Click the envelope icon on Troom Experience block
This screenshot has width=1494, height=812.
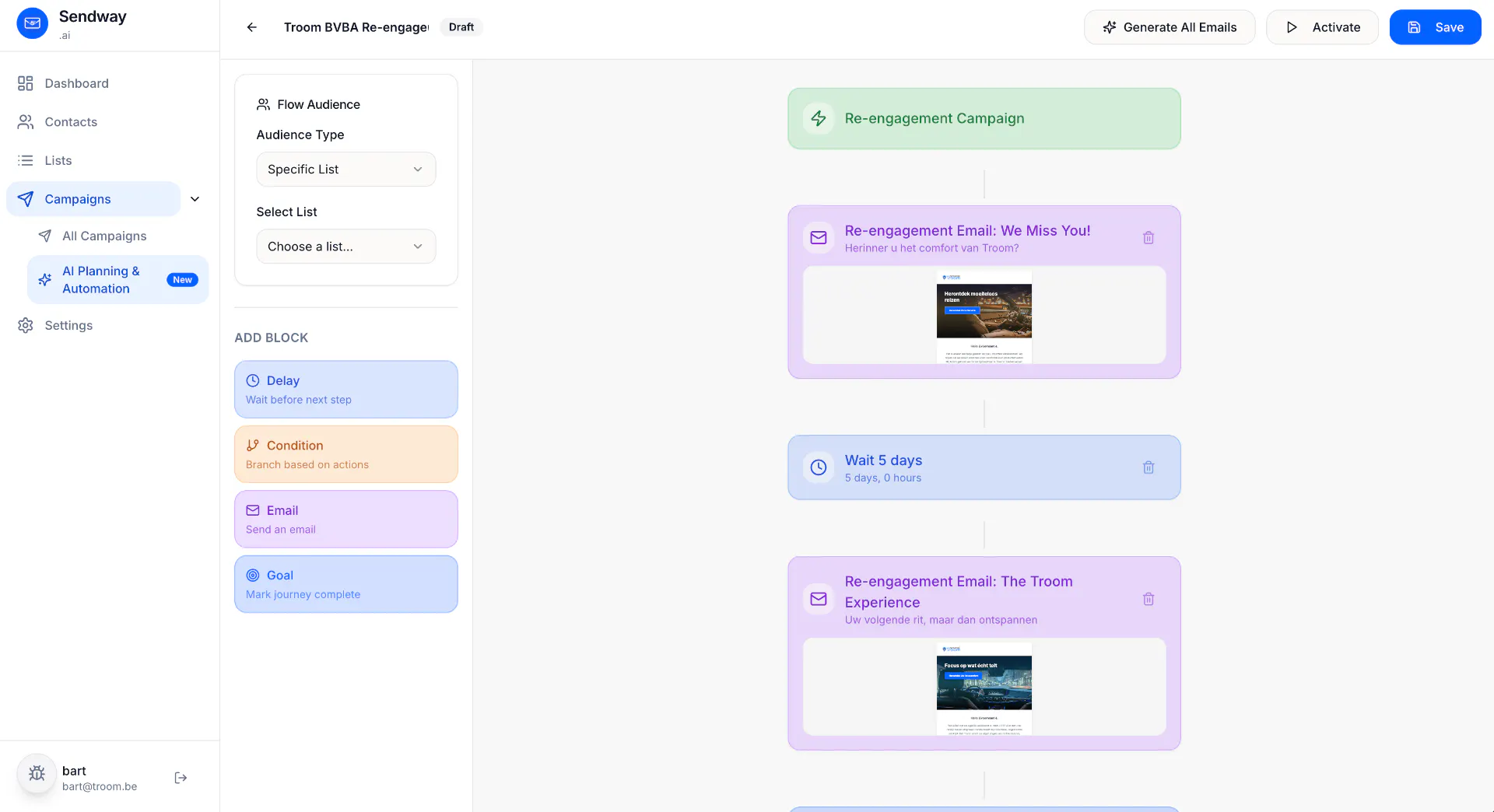[x=819, y=599]
